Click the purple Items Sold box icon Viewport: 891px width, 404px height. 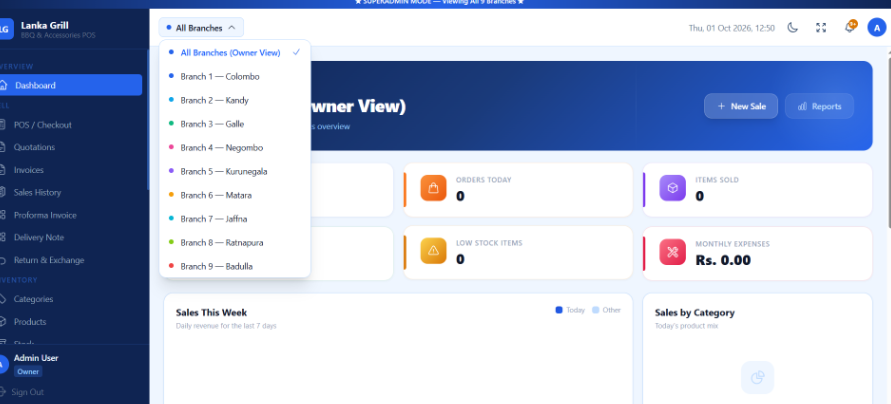(x=672, y=188)
